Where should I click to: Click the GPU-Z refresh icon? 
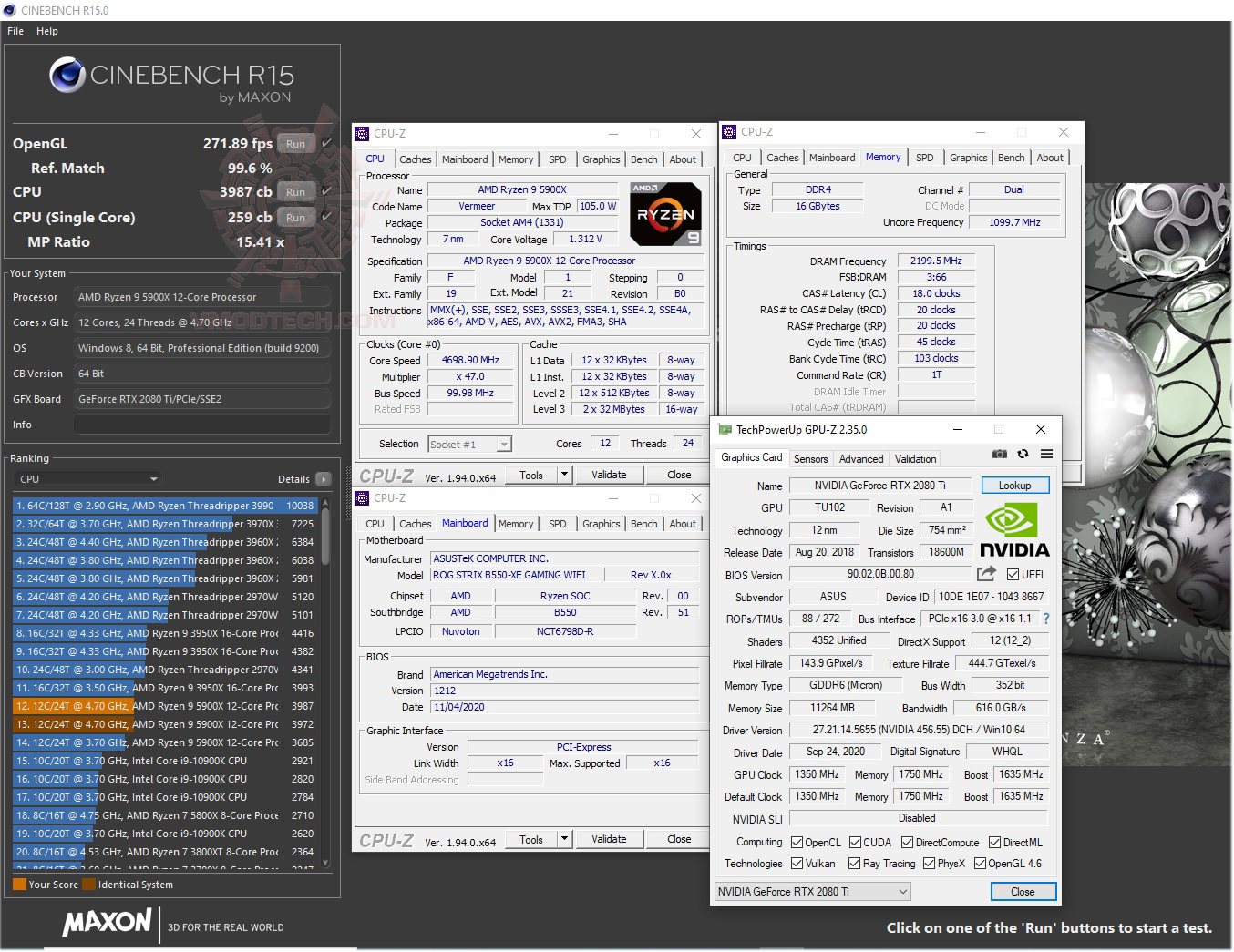[x=1023, y=454]
